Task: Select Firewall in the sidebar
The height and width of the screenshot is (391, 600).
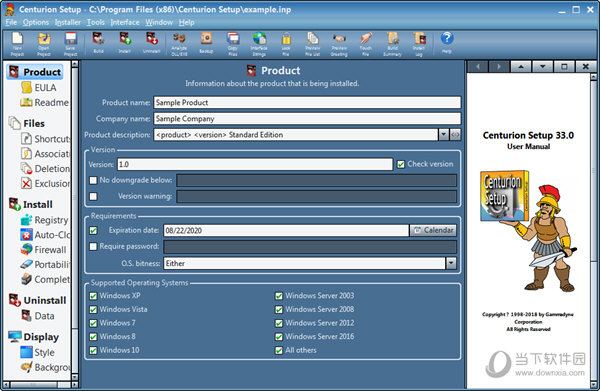Action: point(43,249)
